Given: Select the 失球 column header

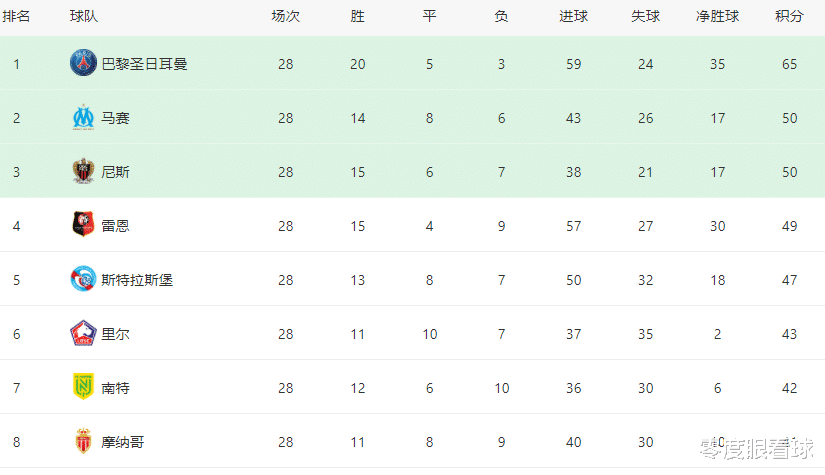Looking at the screenshot, I should coord(646,16).
